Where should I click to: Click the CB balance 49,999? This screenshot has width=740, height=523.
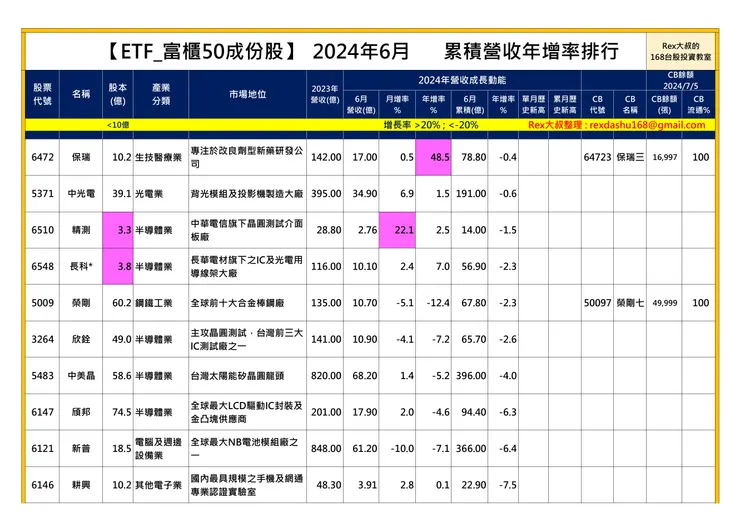click(x=664, y=303)
